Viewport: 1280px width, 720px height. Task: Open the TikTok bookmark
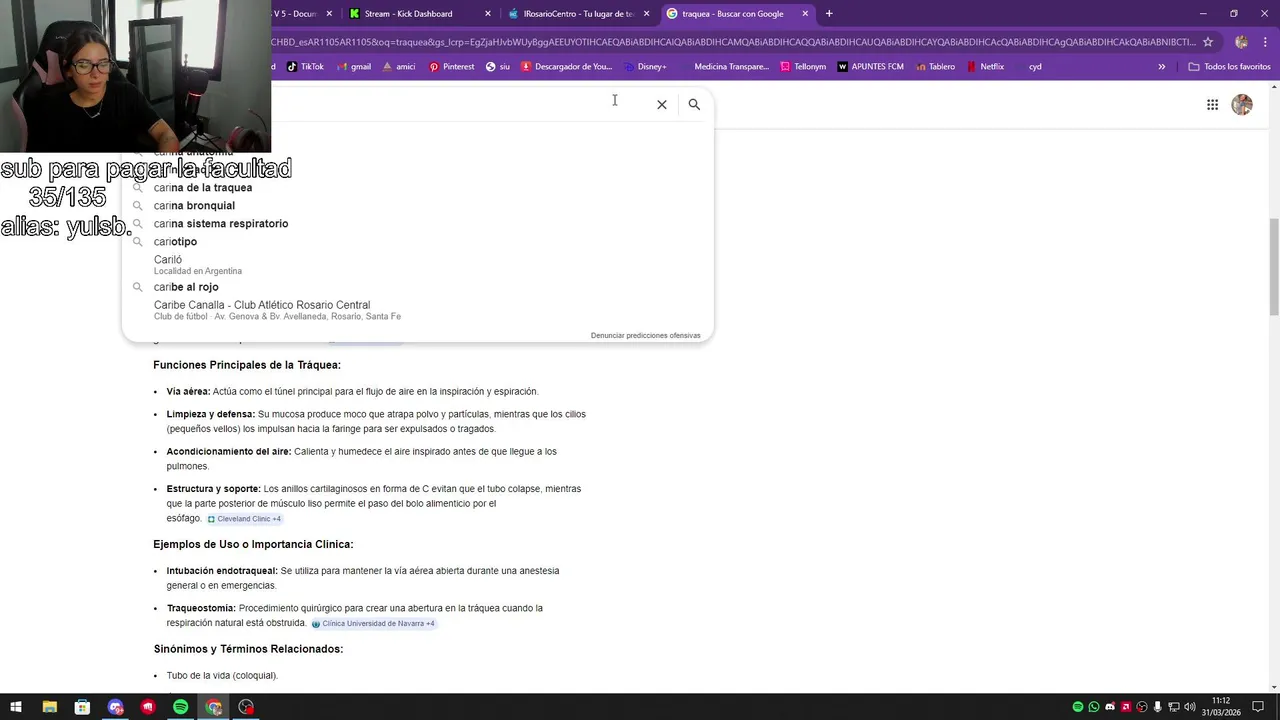305,67
